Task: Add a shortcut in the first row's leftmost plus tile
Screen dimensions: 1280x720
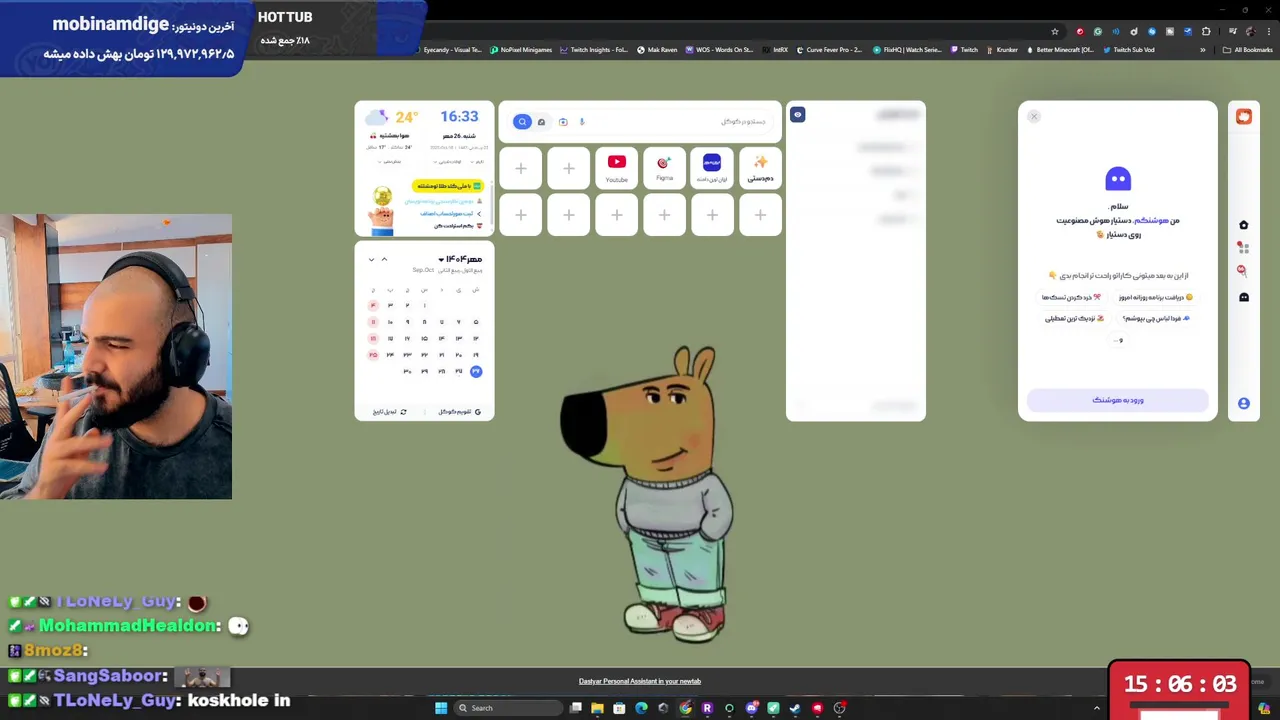Action: (x=520, y=168)
